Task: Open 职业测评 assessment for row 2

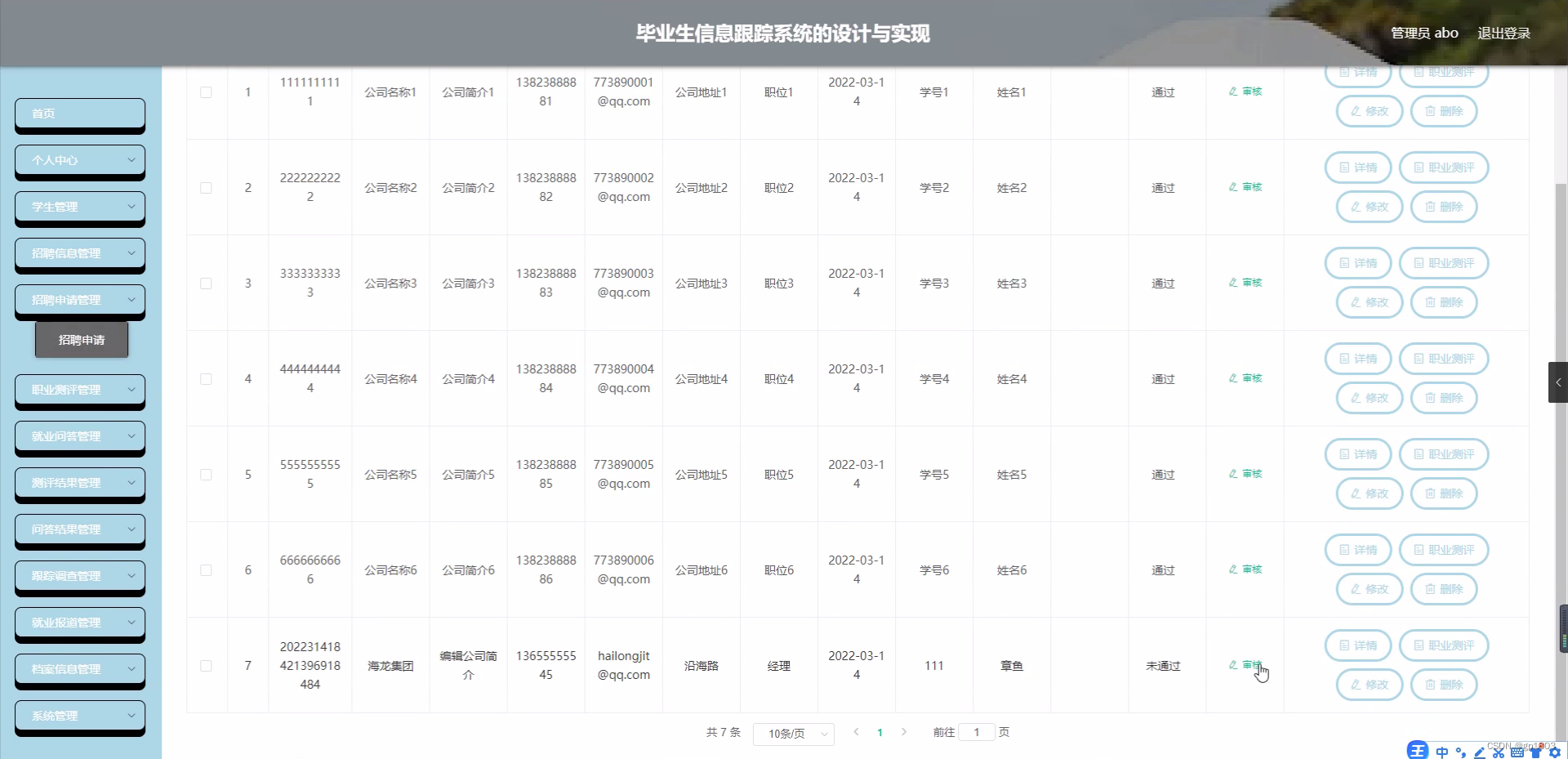Action: point(1443,167)
